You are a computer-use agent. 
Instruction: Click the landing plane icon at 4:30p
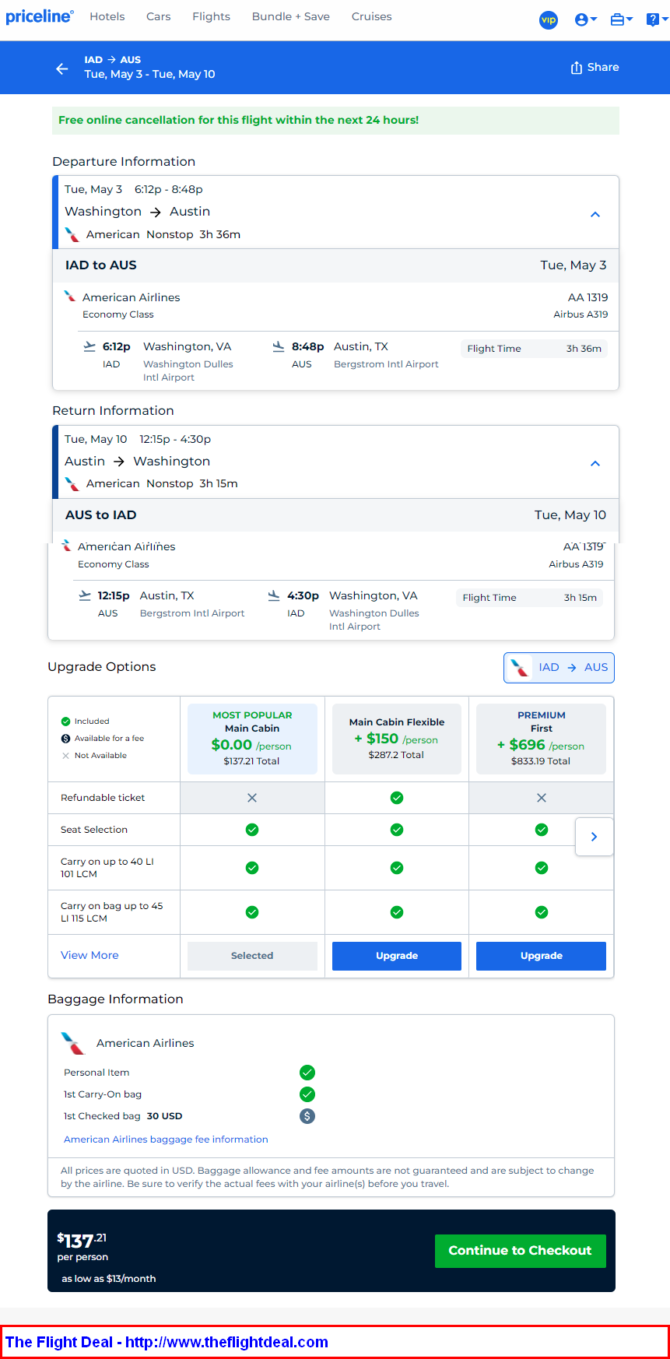pos(274,596)
